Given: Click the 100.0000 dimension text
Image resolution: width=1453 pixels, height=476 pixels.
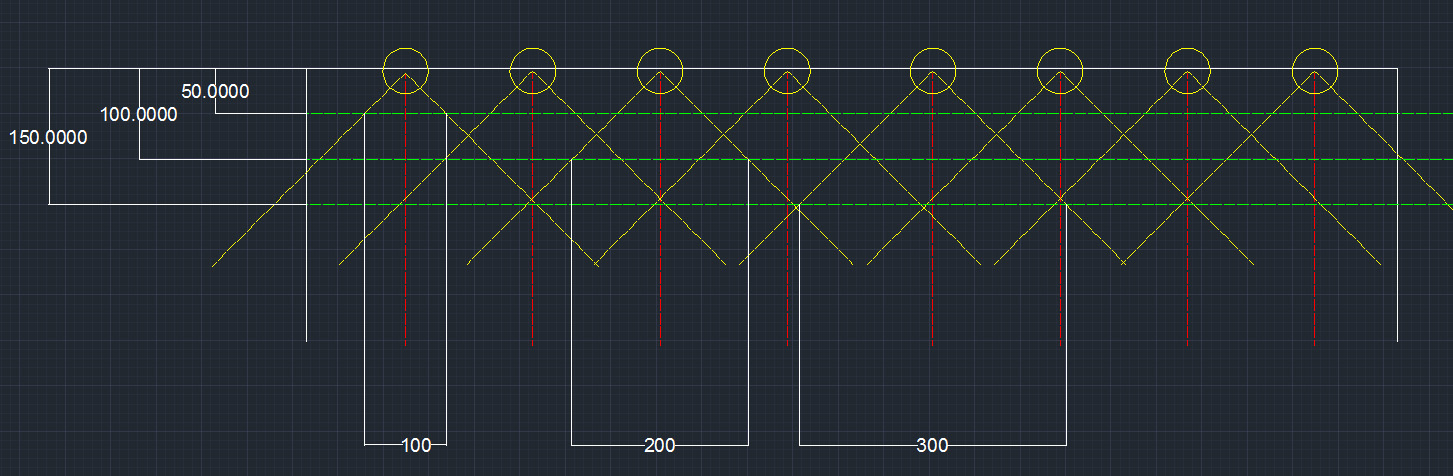Looking at the screenshot, I should [x=139, y=115].
